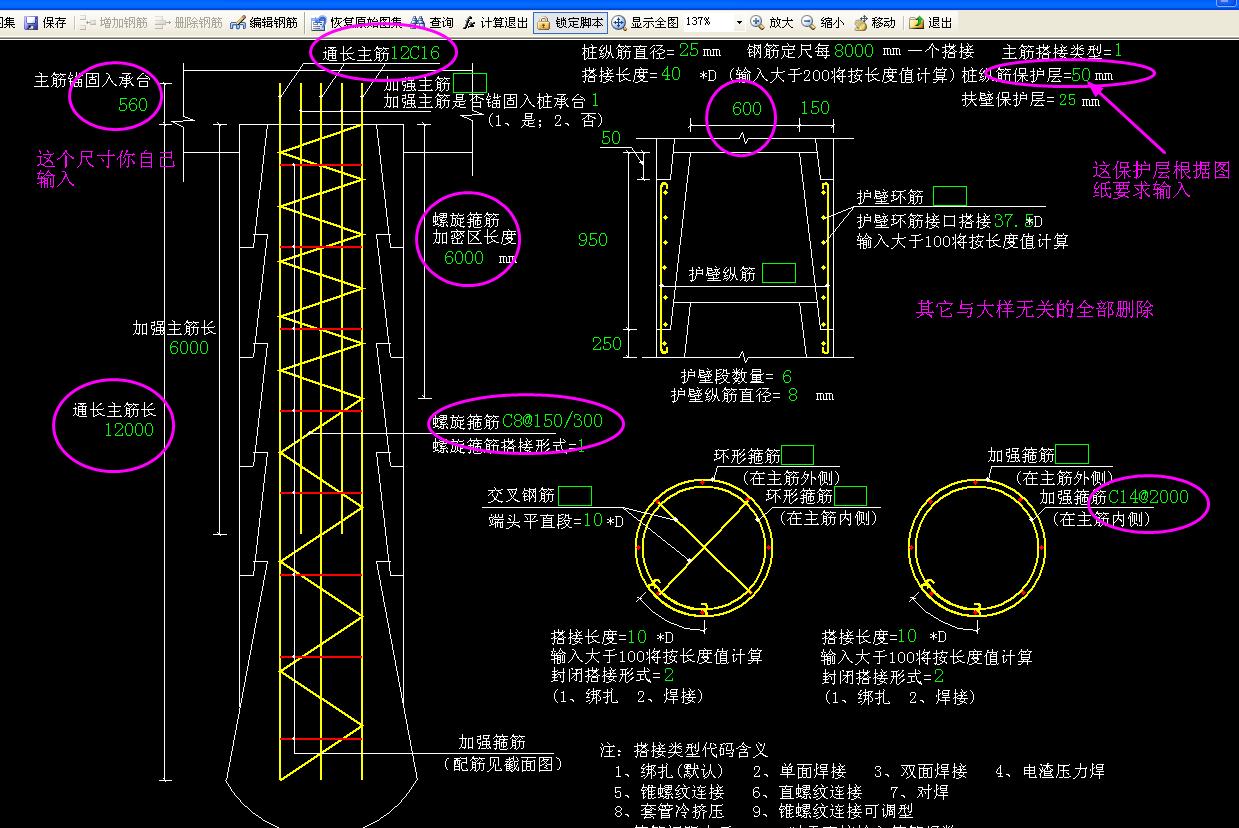
Task: Edit the 600 width dimension value
Action: 746,108
